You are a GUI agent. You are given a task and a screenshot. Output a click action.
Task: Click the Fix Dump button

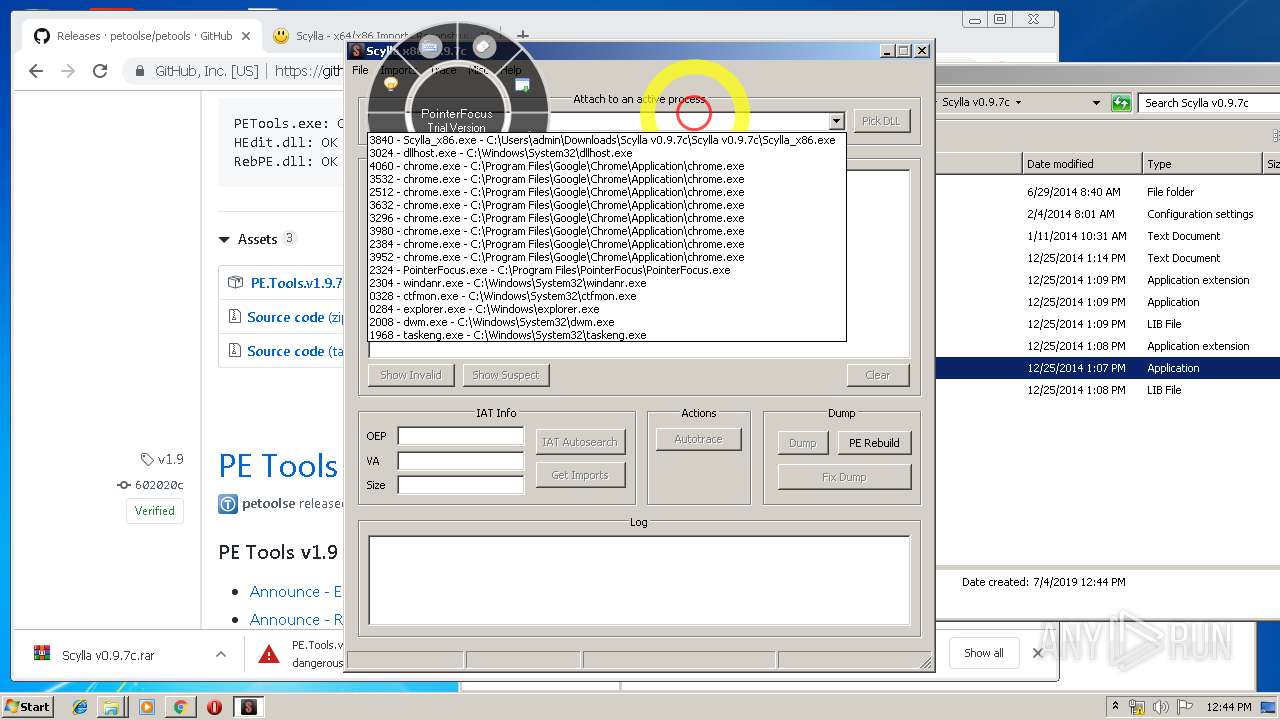tap(844, 477)
